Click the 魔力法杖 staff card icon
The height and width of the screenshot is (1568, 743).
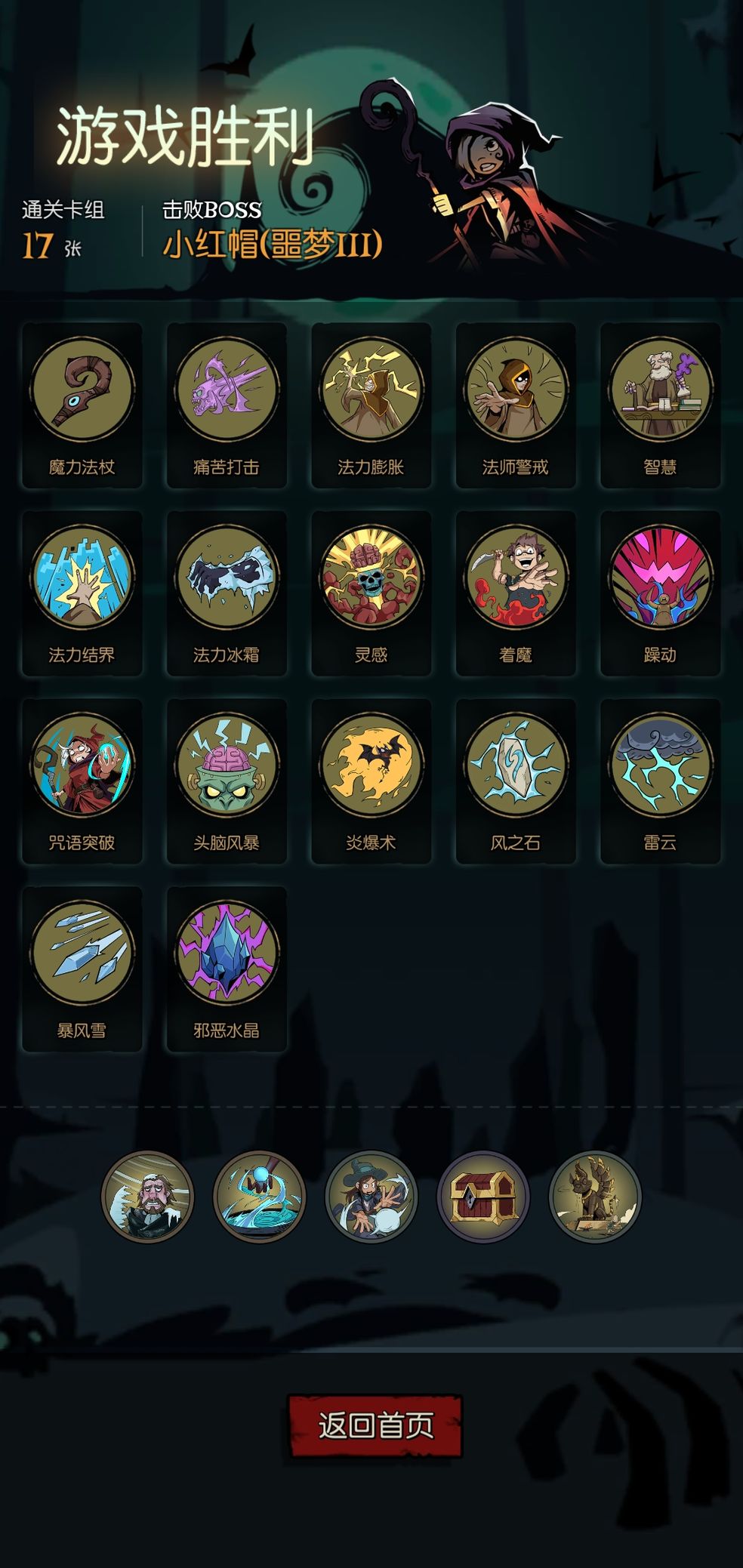82,405
